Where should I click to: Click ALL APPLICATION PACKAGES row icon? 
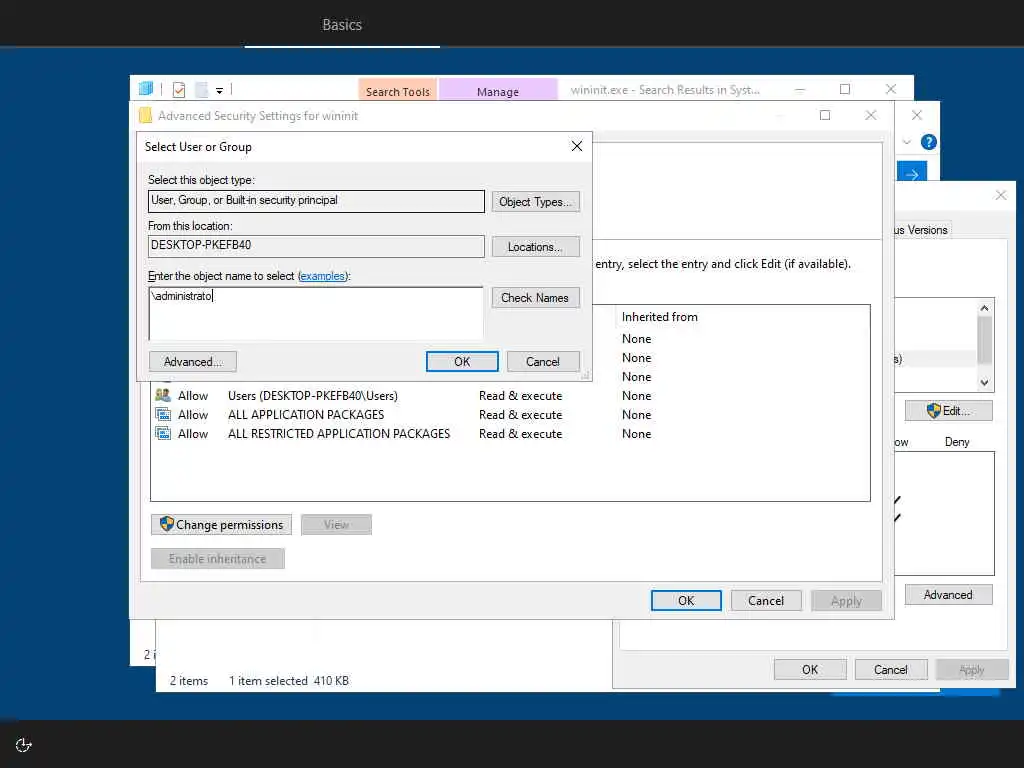(163, 414)
